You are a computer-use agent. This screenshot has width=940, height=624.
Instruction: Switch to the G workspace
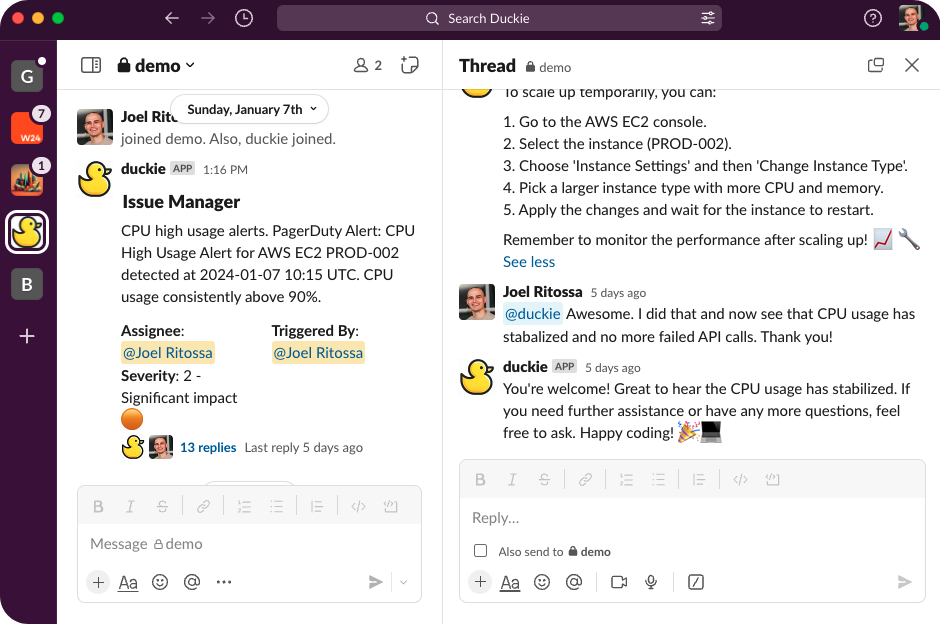point(27,76)
